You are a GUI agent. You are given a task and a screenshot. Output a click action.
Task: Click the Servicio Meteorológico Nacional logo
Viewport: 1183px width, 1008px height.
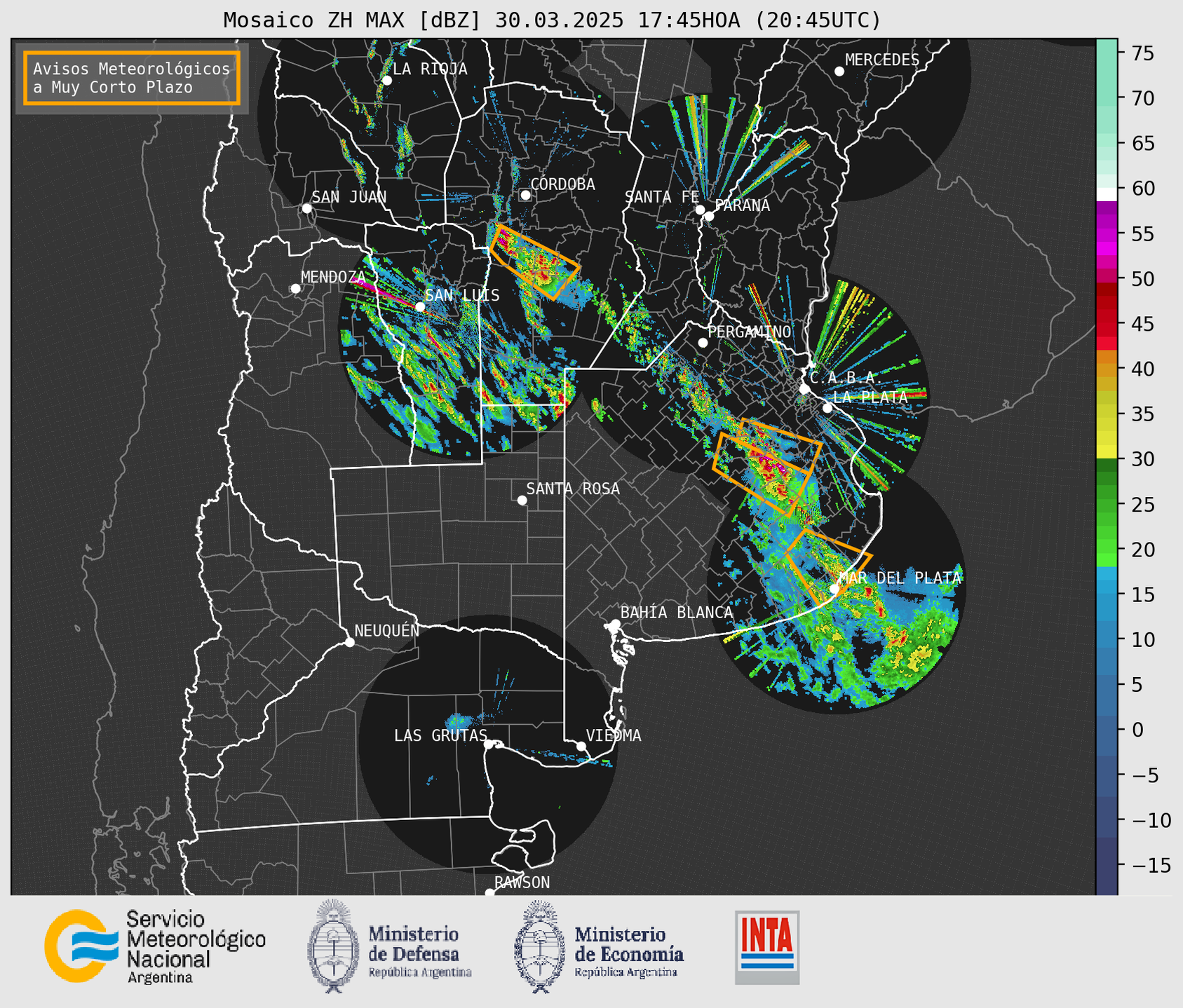click(155, 946)
